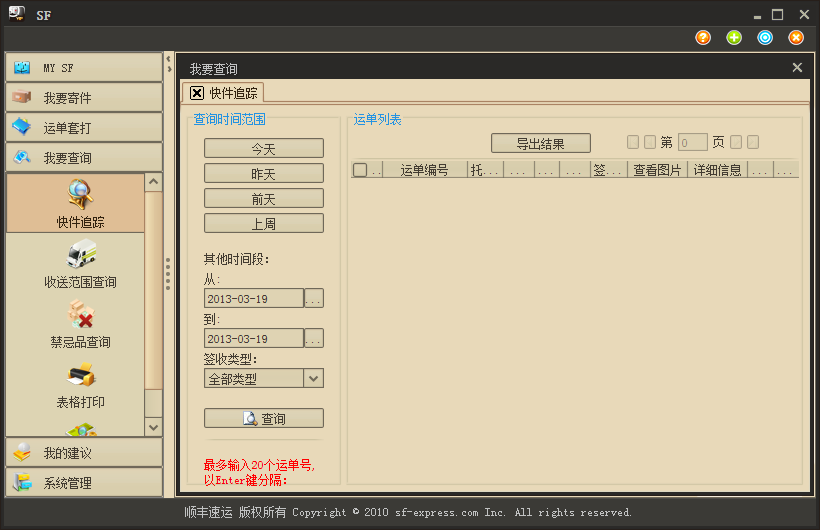
Task: Select the 表格打印 printer icon
Action: 81,375
